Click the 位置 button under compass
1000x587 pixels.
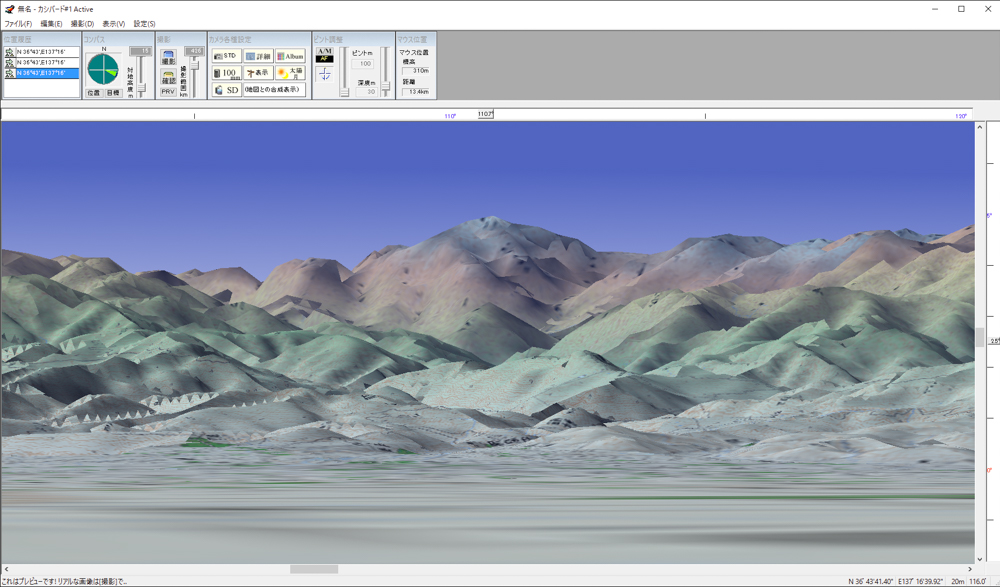pyautogui.click(x=94, y=93)
